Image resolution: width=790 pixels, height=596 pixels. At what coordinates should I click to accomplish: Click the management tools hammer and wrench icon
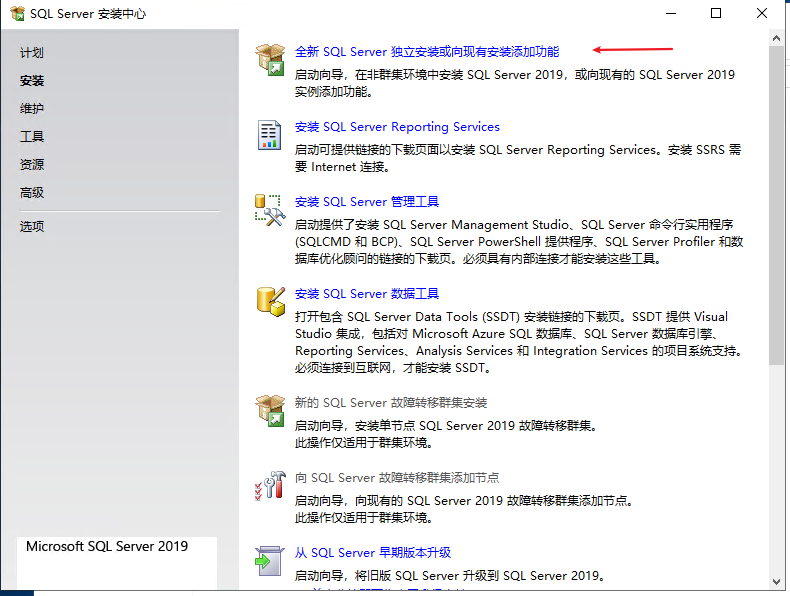point(270,210)
